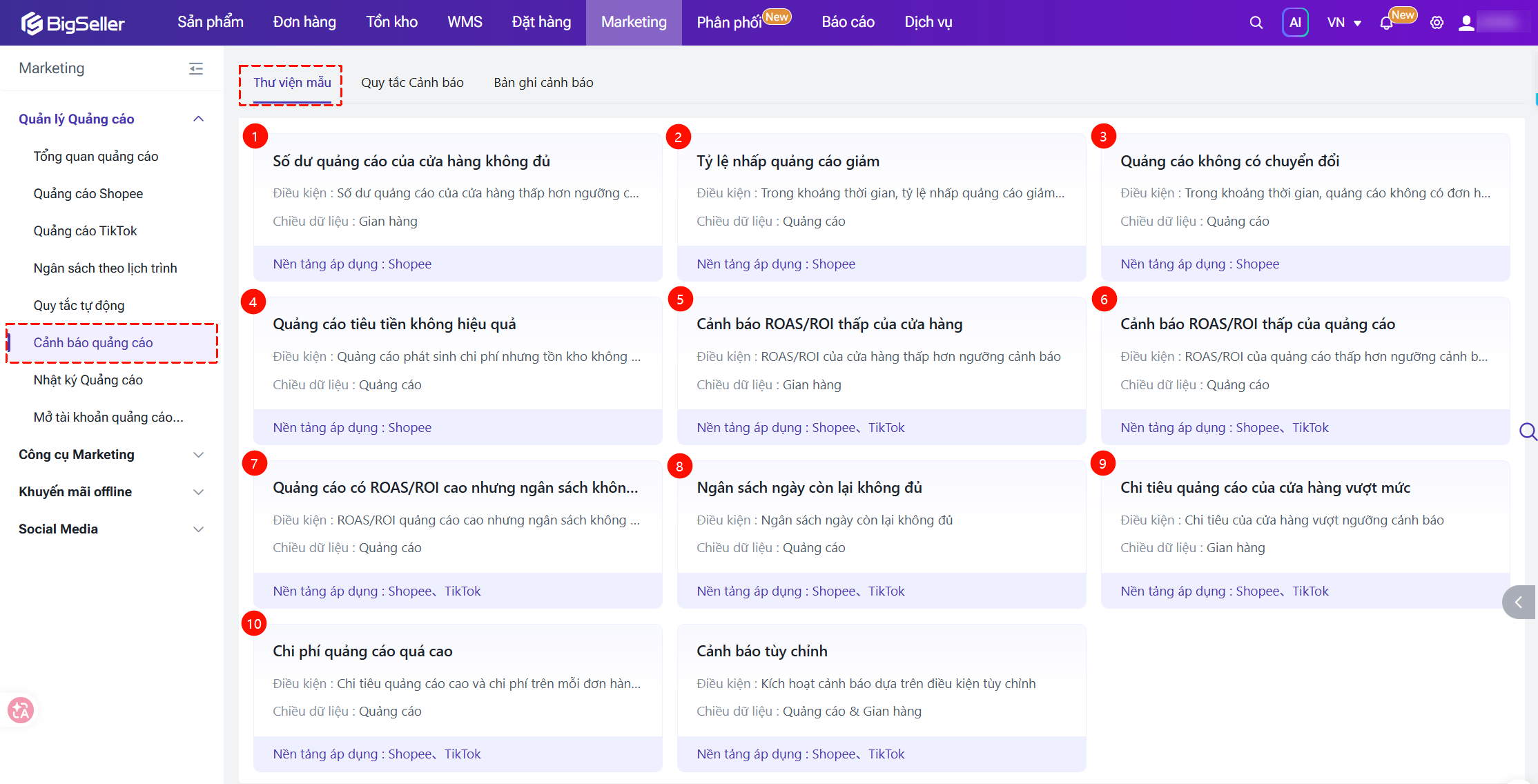Open the Đặt hàng menu
This screenshot has height=784, width=1538.
pos(541,22)
